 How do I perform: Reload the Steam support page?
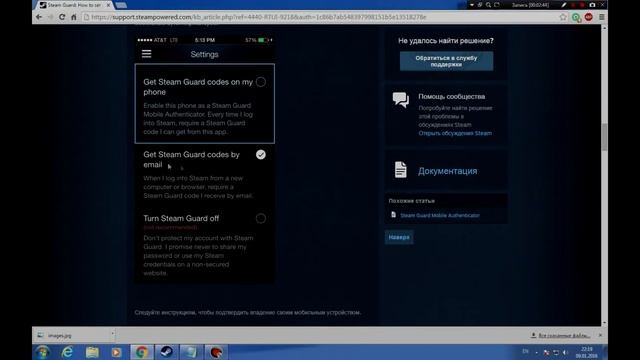click(62, 17)
